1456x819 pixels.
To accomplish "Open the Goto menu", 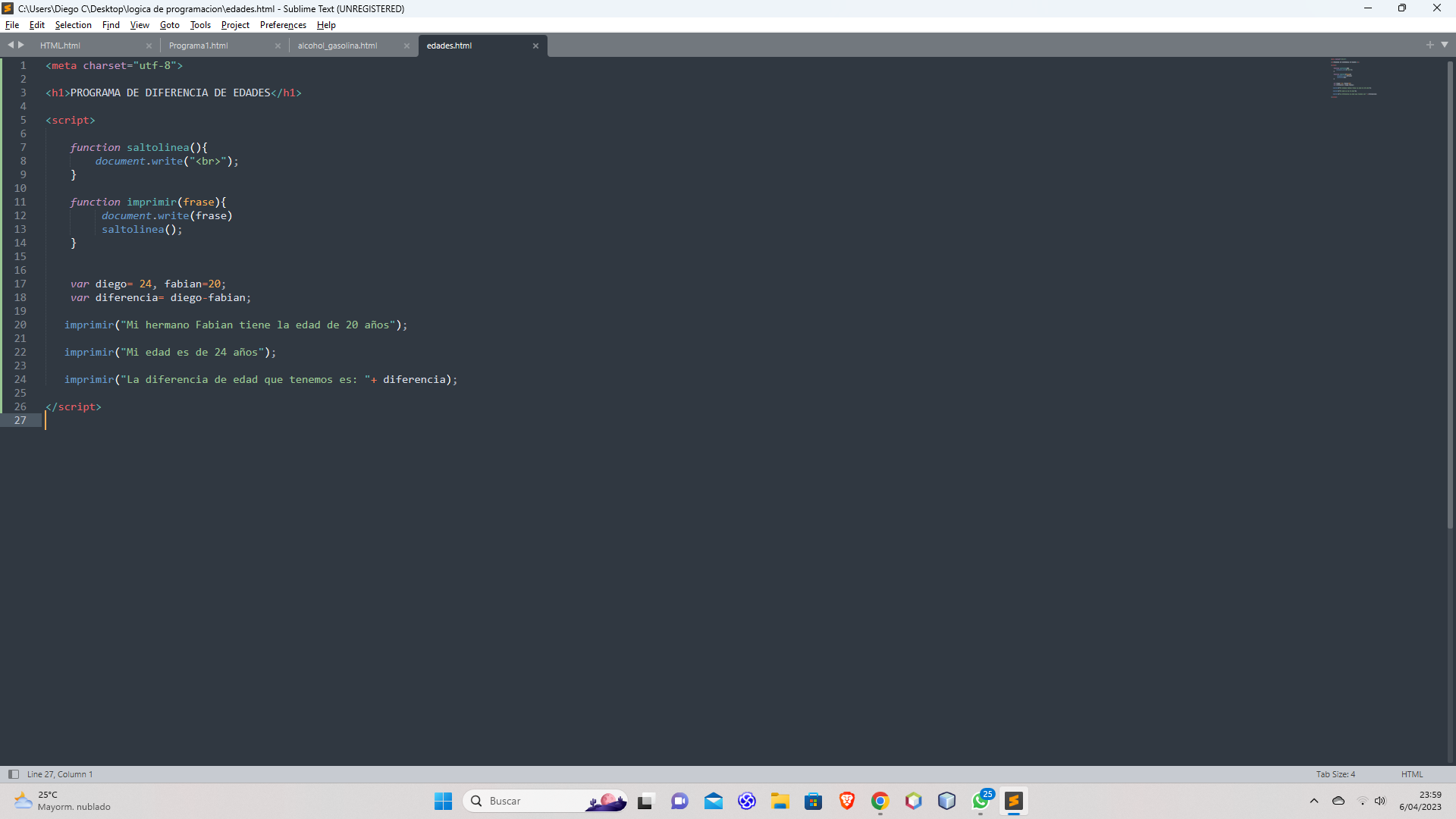I will 169,25.
